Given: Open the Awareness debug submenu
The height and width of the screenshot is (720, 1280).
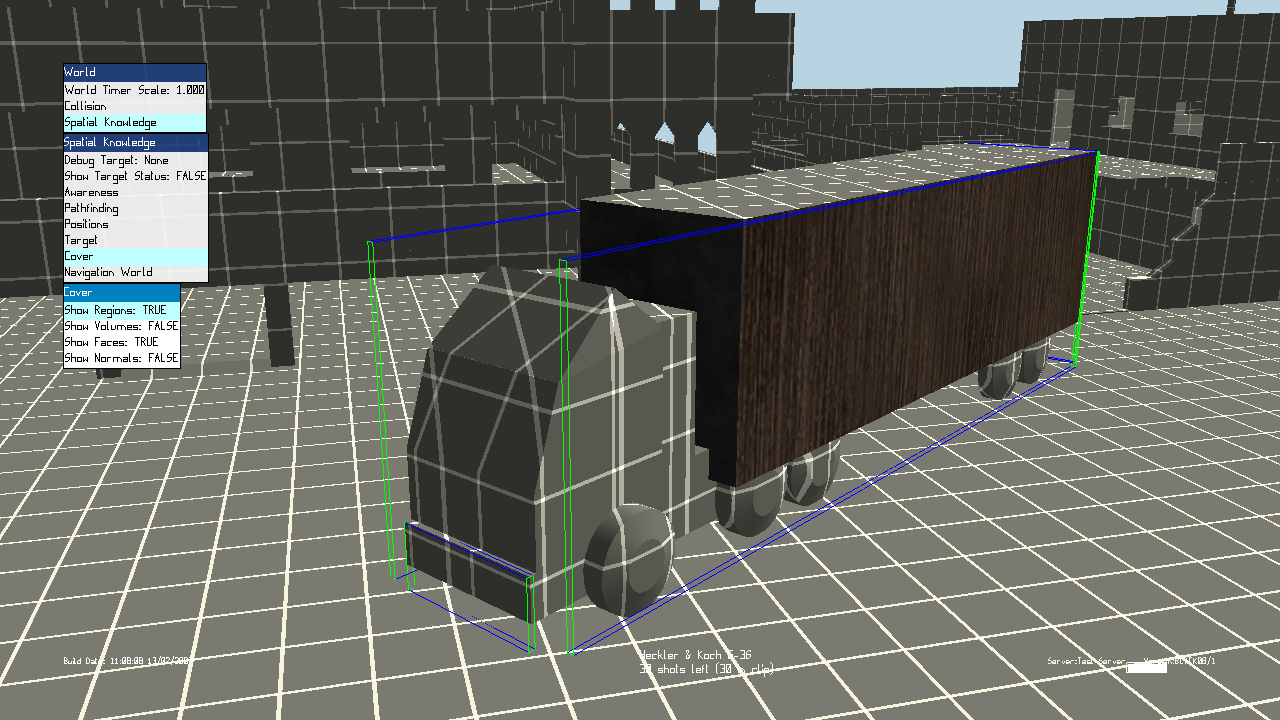Looking at the screenshot, I should [x=135, y=192].
